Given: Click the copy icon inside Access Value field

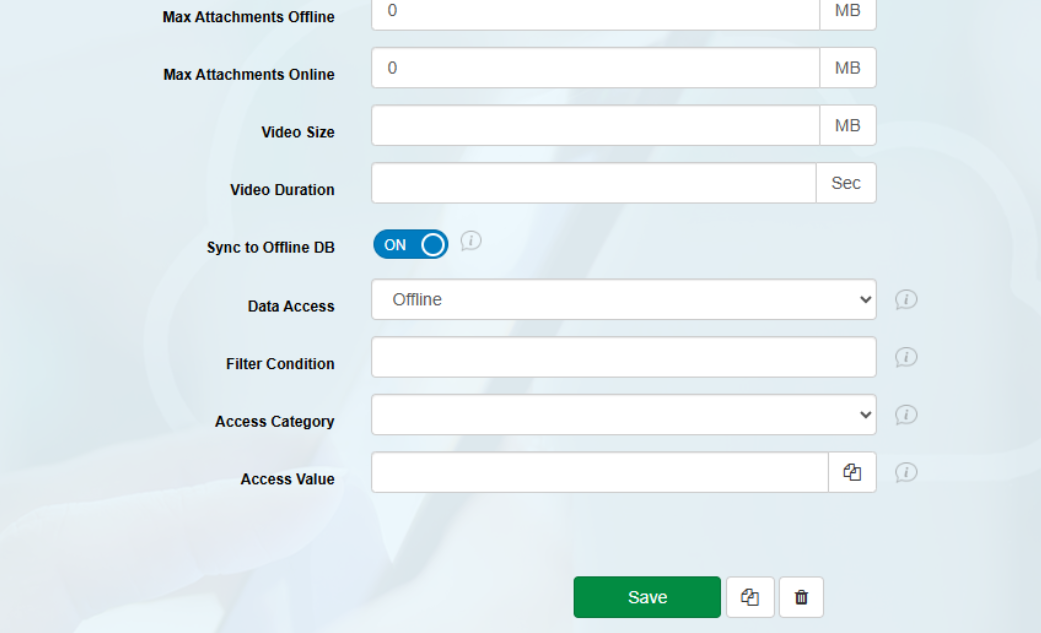Looking at the screenshot, I should pos(852,472).
